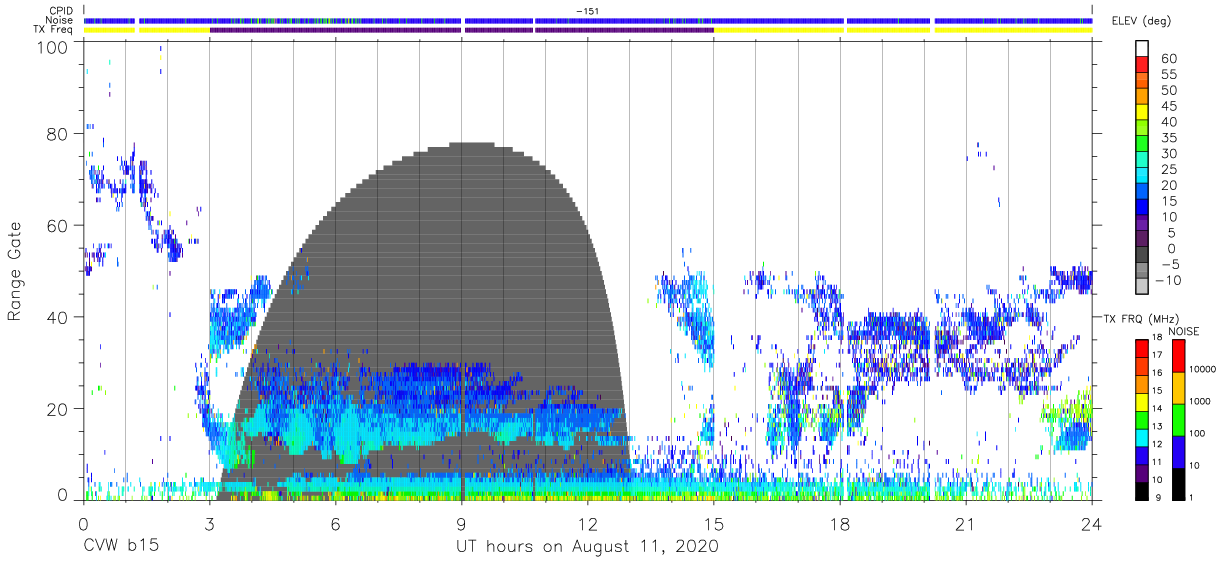Click the 'Noise' row label at top left
Viewport: 1228px width, 567px height.
tap(60, 20)
